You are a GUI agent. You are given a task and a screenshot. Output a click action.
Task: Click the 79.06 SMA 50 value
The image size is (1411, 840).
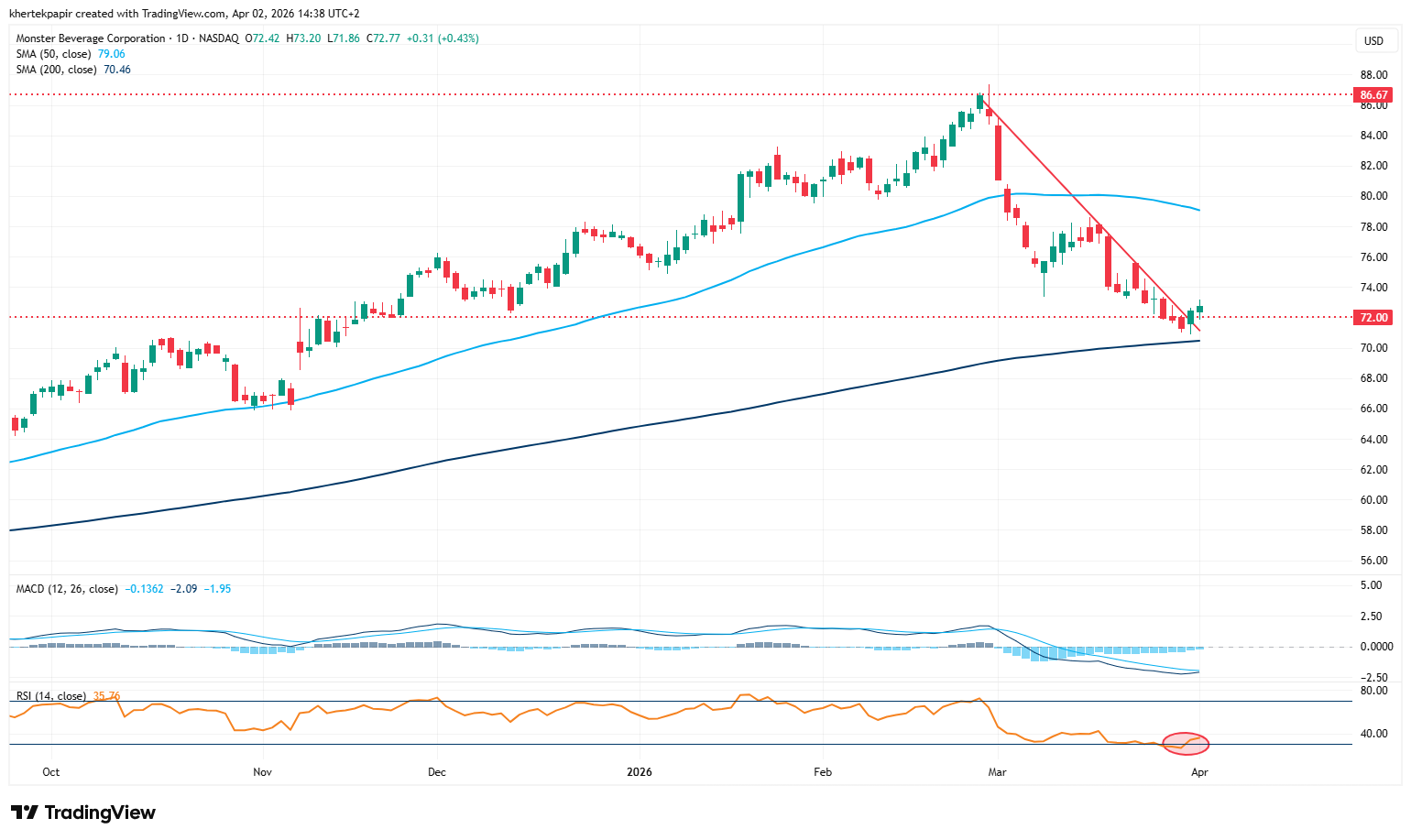[x=112, y=54]
